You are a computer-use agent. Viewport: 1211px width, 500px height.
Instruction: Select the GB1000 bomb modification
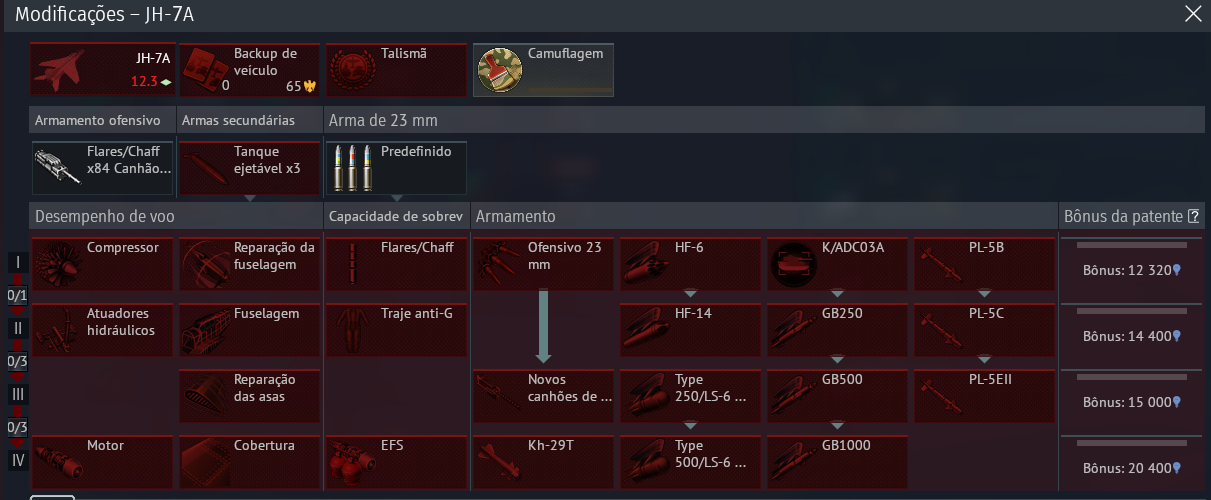pos(838,461)
